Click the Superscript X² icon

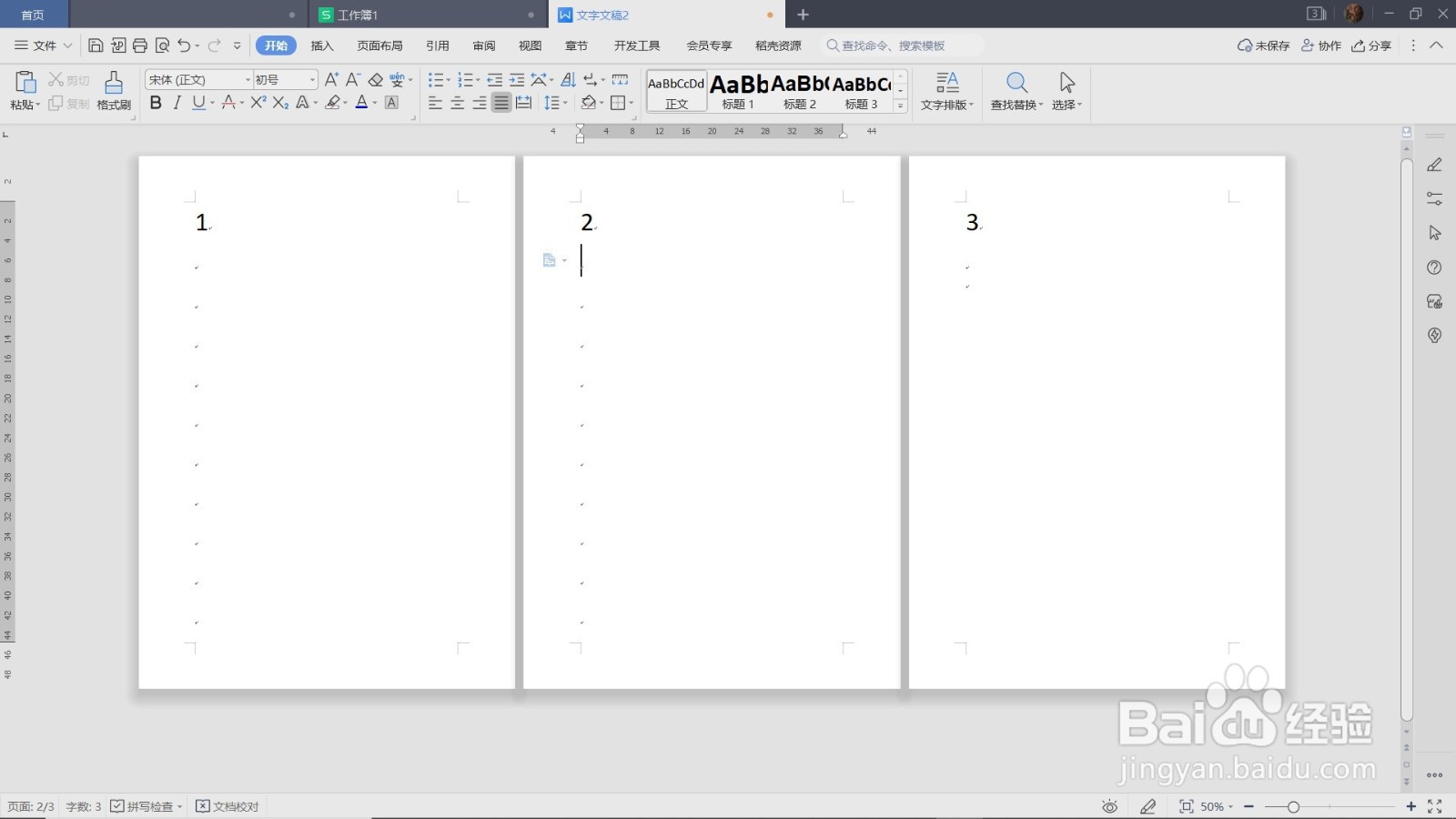(258, 103)
